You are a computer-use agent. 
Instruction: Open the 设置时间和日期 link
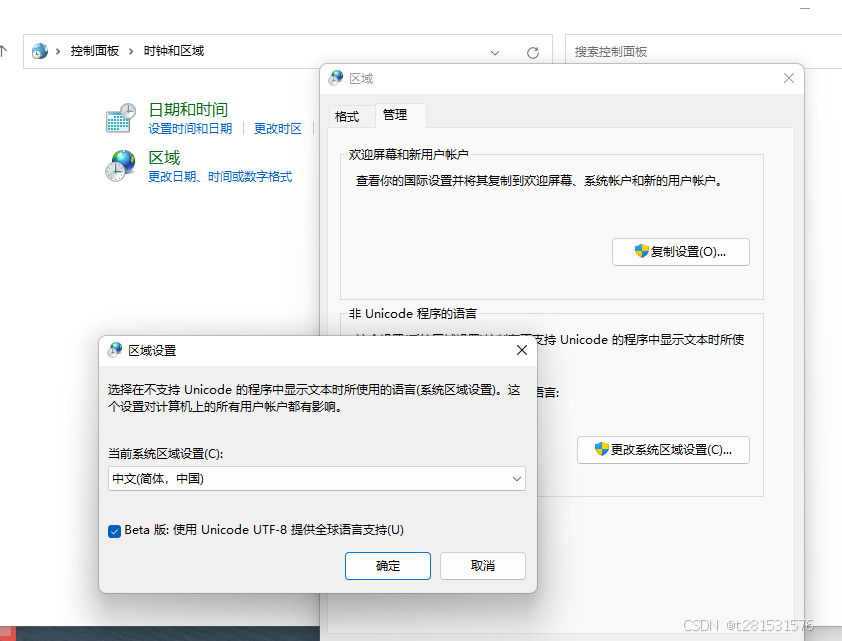[191, 127]
